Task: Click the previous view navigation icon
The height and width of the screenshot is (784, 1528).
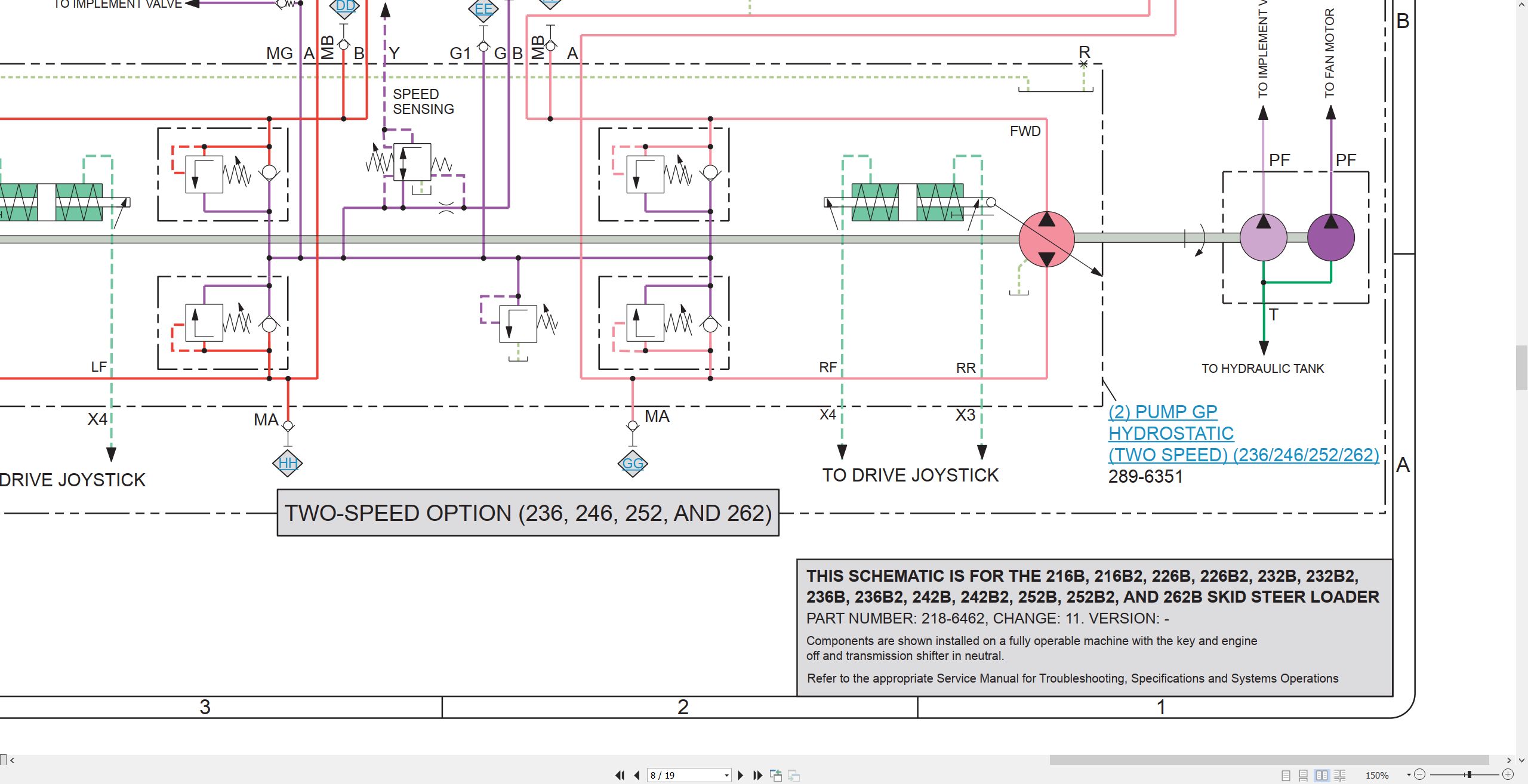Action: coord(776,775)
